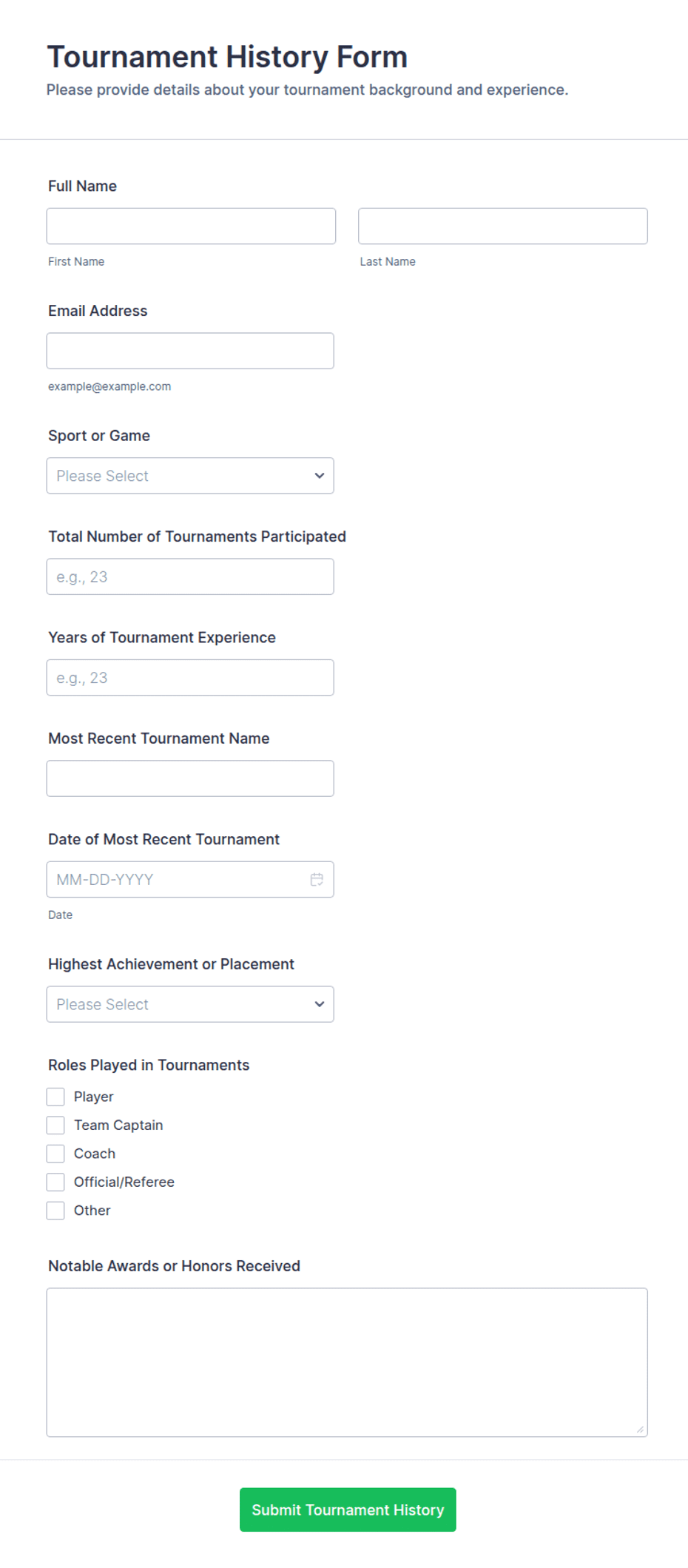Click the Sport or Game dropdown chevron
Viewport: 688px width, 1568px height.
(320, 476)
